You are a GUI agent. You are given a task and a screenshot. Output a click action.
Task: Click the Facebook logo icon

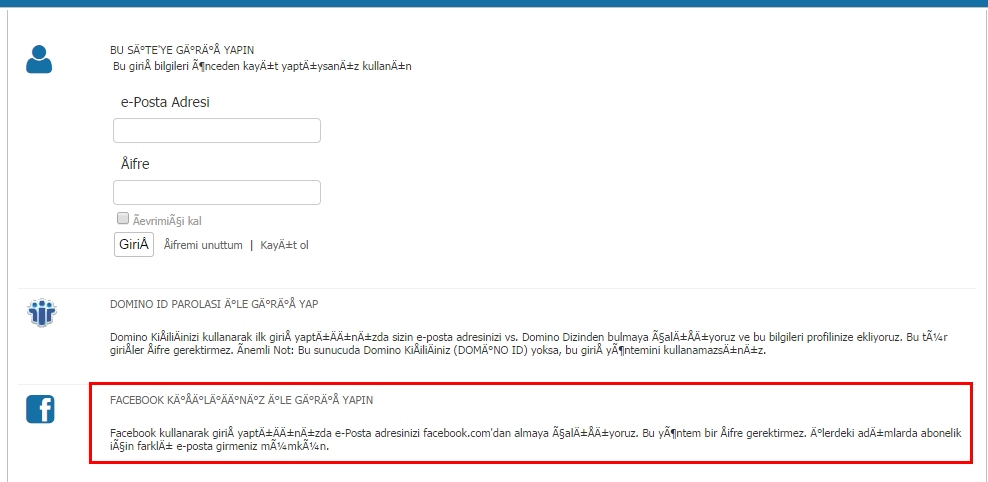coord(40,409)
